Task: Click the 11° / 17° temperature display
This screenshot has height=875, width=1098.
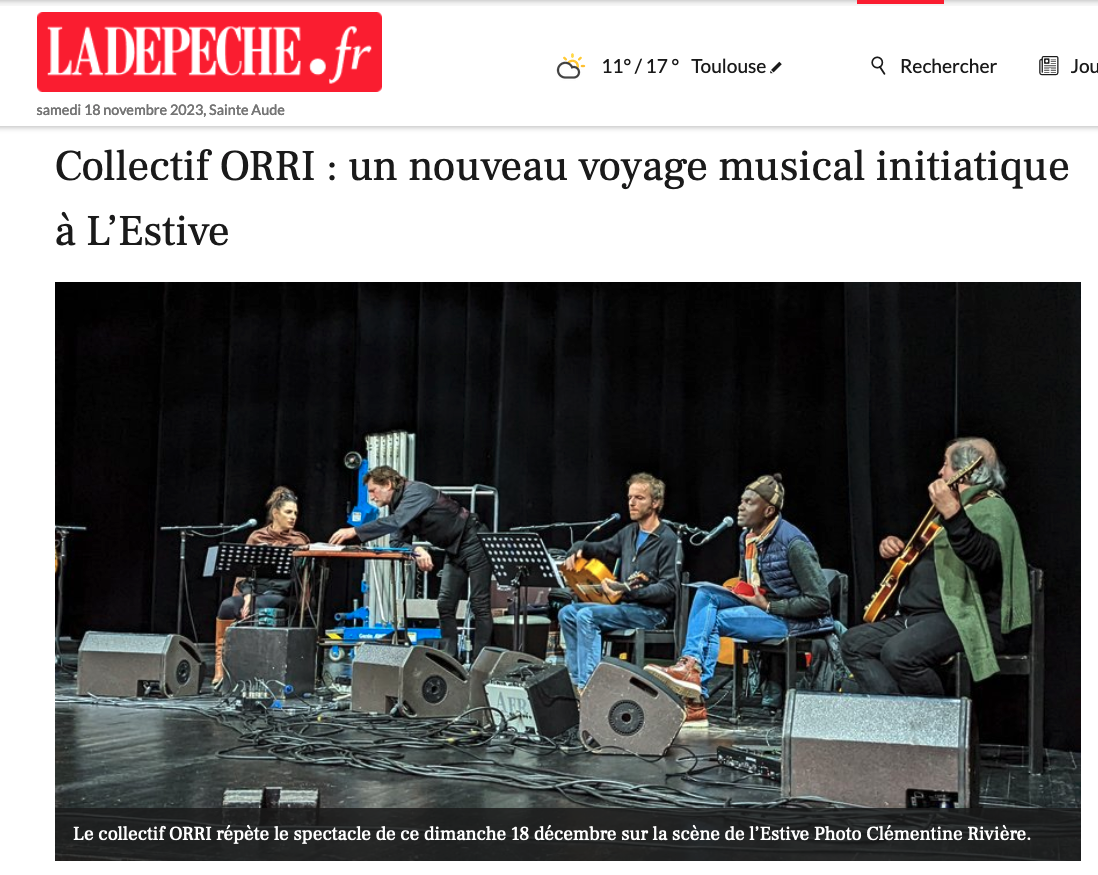Action: click(640, 66)
